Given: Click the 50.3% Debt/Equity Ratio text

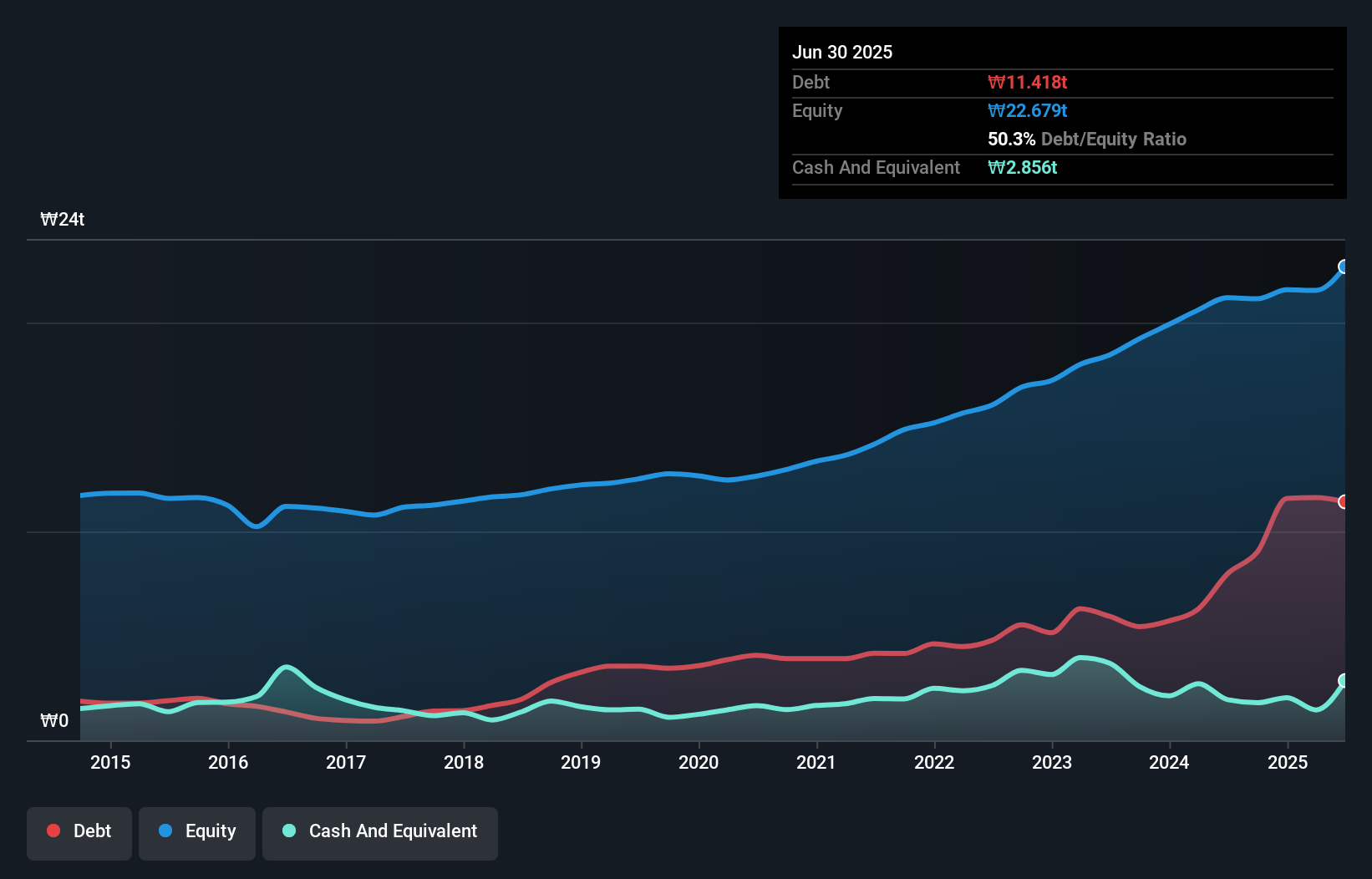Looking at the screenshot, I should pos(1087,139).
